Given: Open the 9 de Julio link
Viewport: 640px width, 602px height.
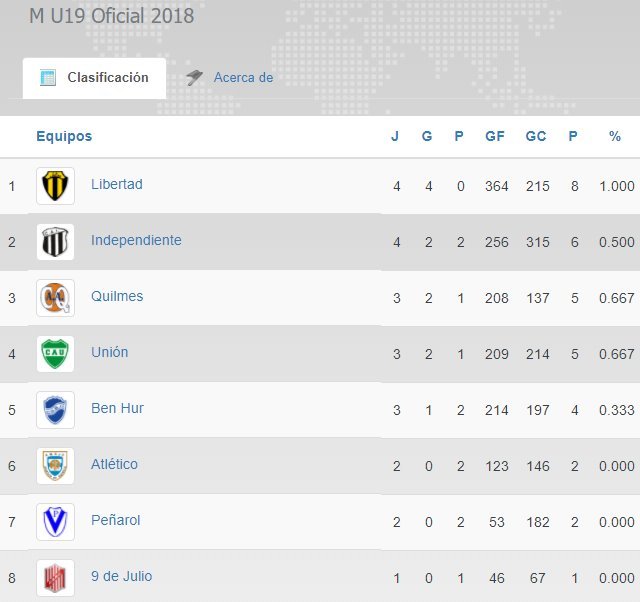Looking at the screenshot, I should point(121,577).
